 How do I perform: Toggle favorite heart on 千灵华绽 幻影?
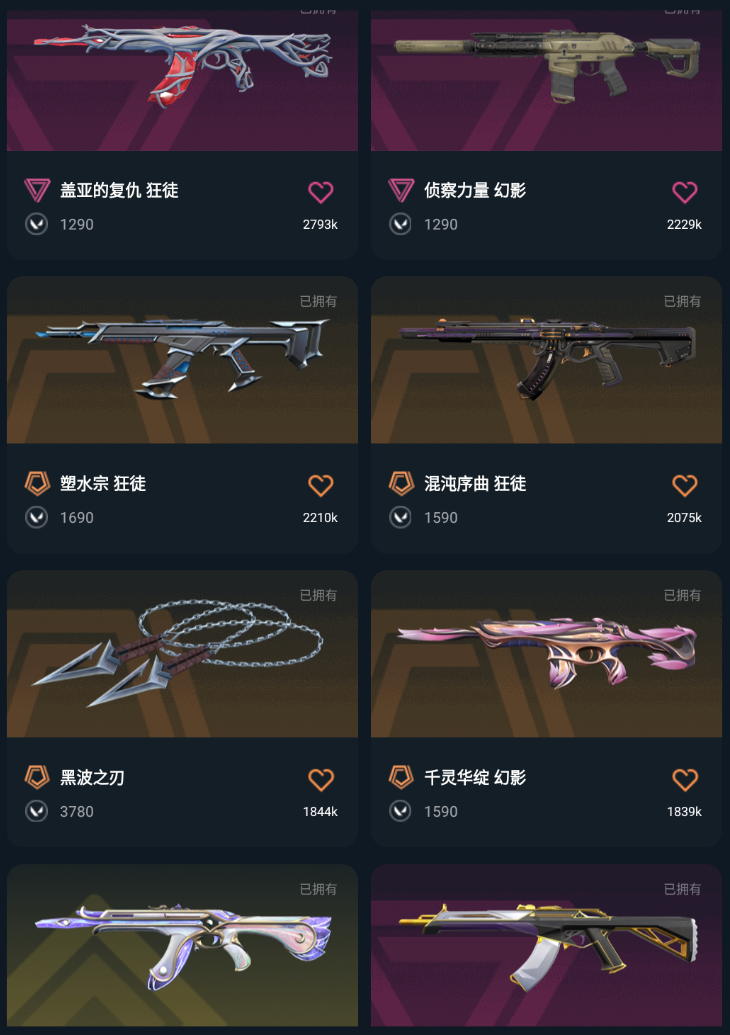point(684,780)
